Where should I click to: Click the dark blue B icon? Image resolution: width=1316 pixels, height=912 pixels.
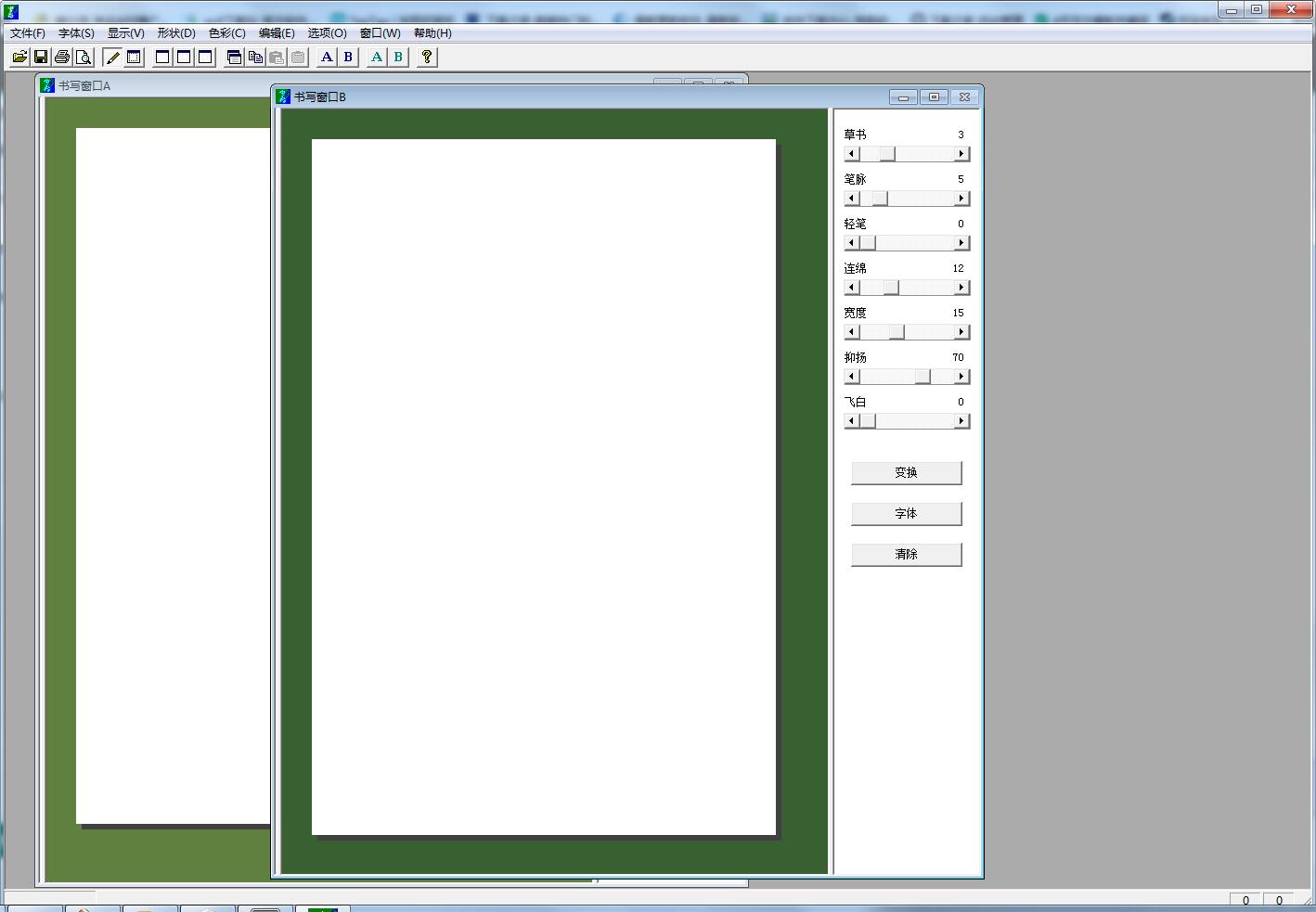point(348,58)
